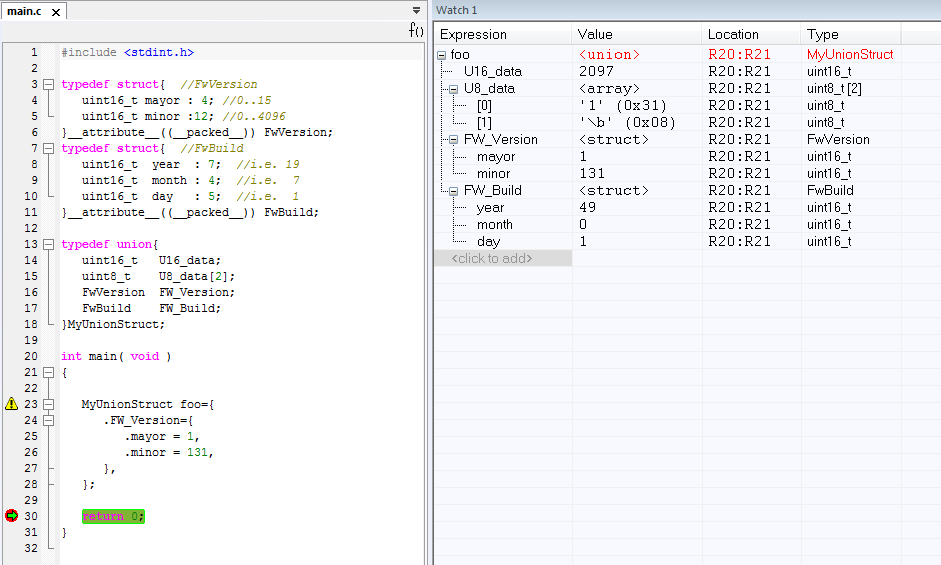Viewport: 941px width, 565px height.
Task: Click the .minor = 131 code line
Action: [169, 453]
